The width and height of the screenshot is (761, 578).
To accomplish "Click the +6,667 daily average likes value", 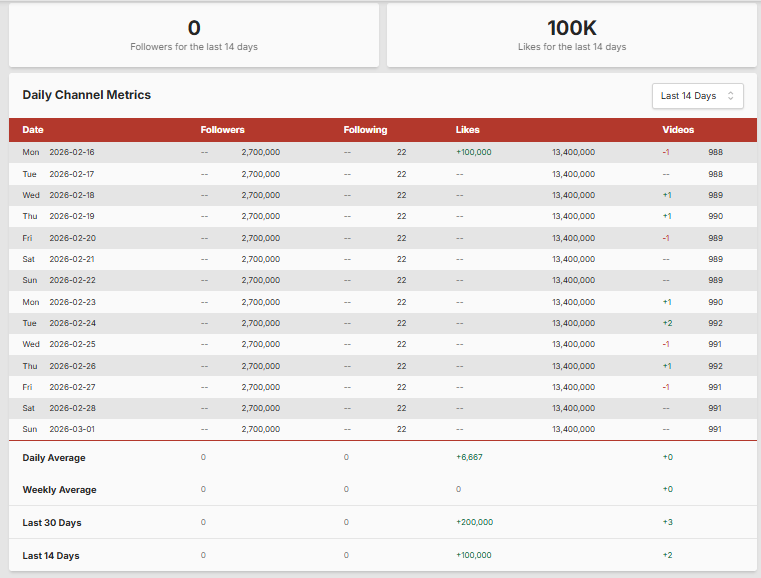I will (469, 458).
